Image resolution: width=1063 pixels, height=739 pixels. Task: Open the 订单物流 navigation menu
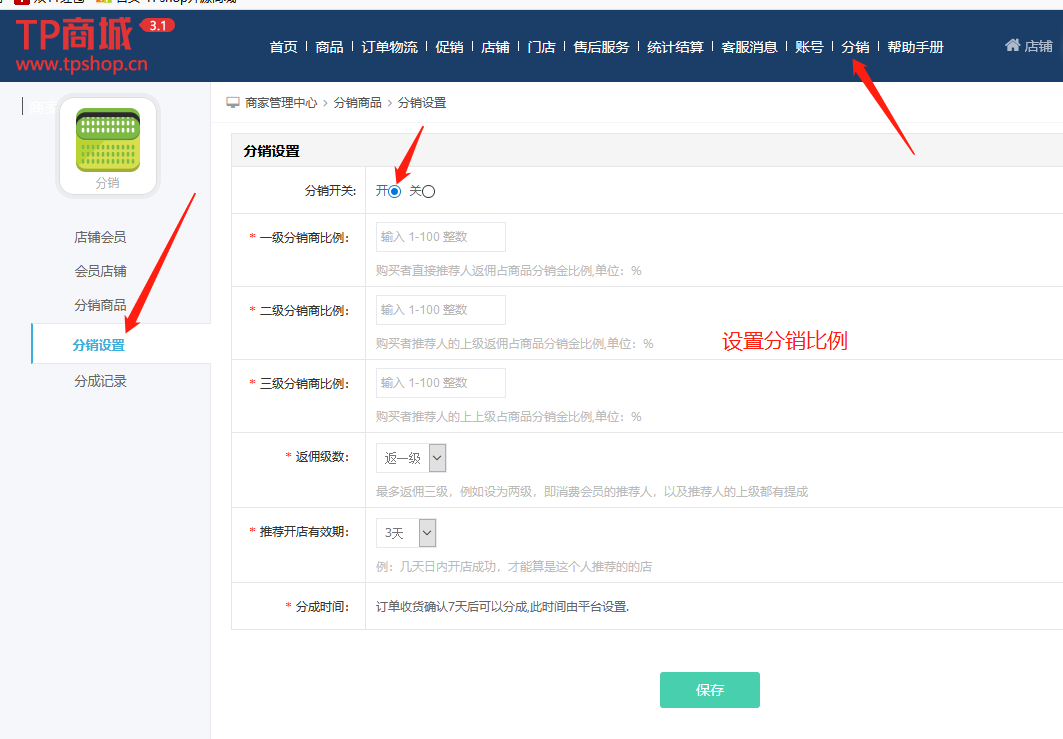389,47
